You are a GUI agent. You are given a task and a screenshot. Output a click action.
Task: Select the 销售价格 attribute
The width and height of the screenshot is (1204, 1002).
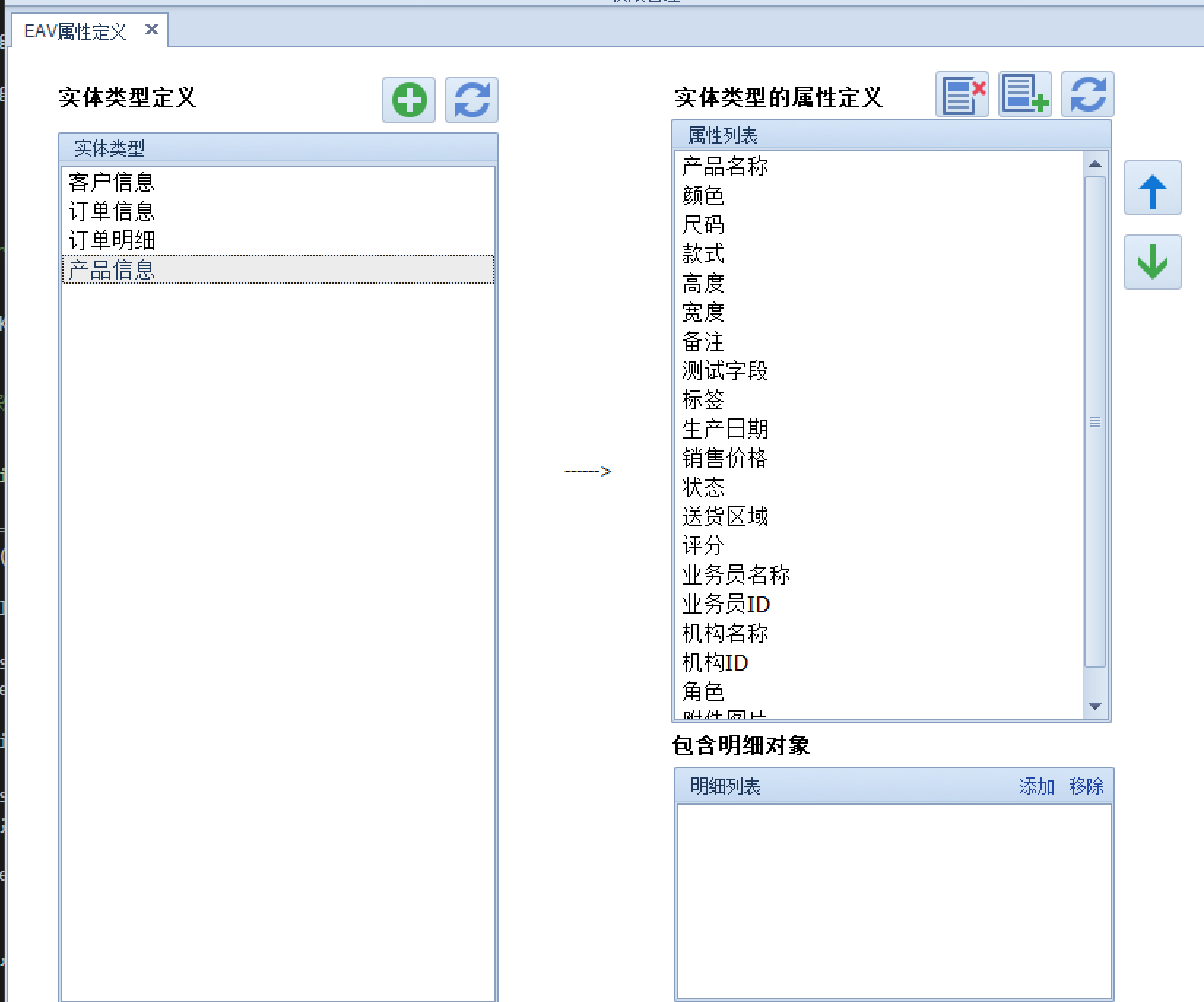click(x=879, y=458)
